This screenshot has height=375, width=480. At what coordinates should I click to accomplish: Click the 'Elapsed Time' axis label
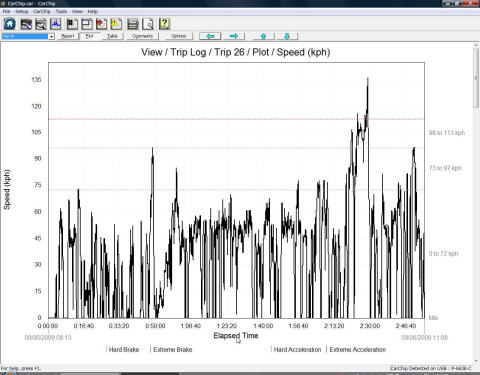click(x=236, y=336)
